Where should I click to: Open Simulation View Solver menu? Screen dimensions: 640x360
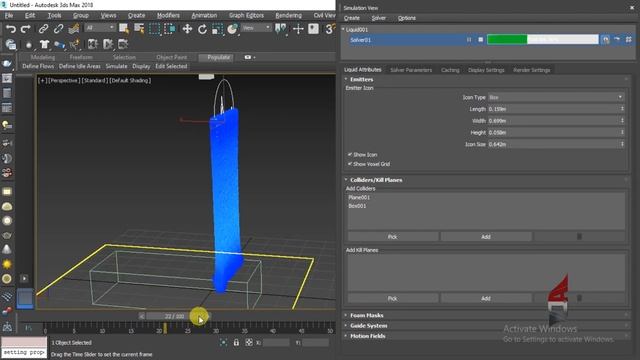[x=379, y=18]
